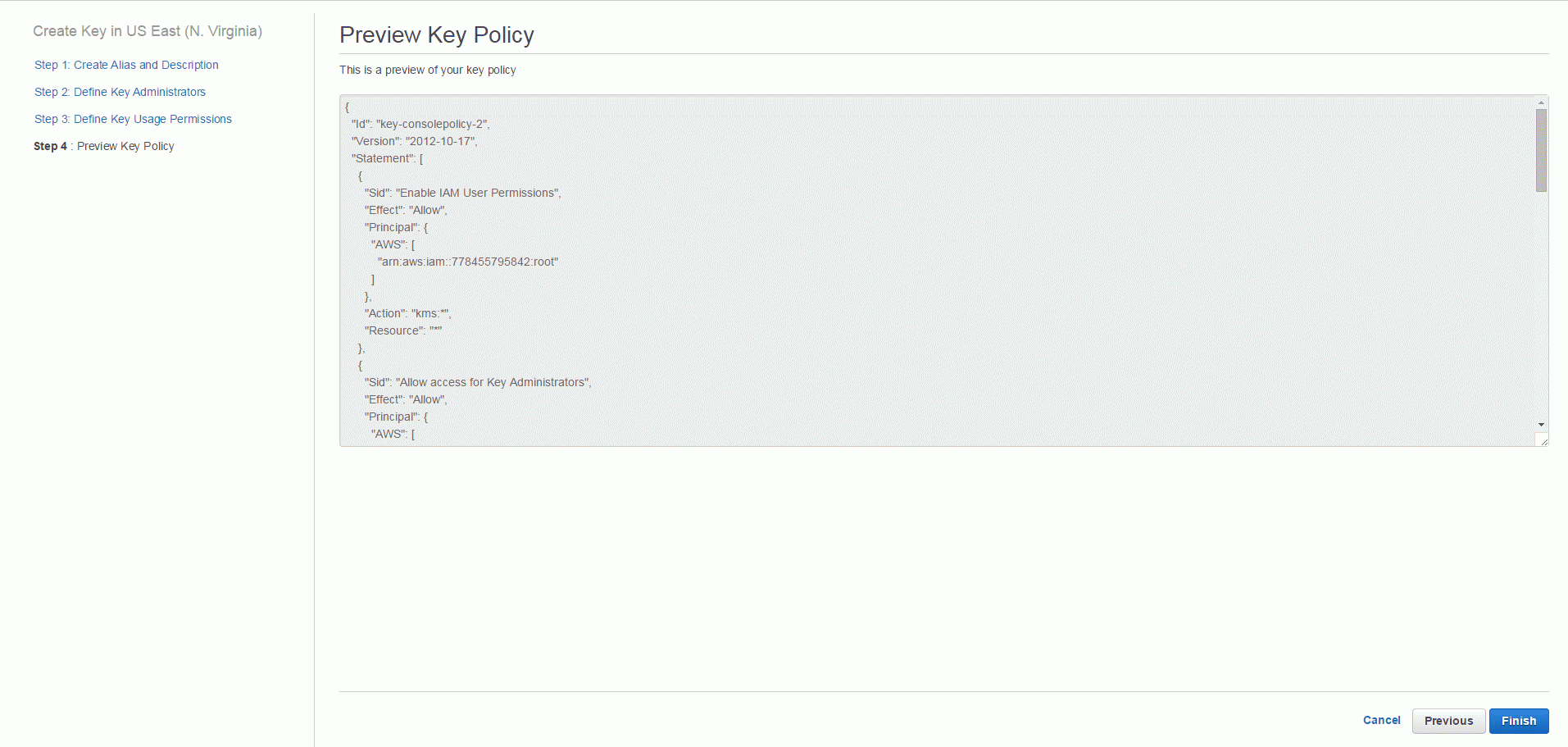
Task: Click the policy box scroll-down arrow
Action: coord(1541,425)
